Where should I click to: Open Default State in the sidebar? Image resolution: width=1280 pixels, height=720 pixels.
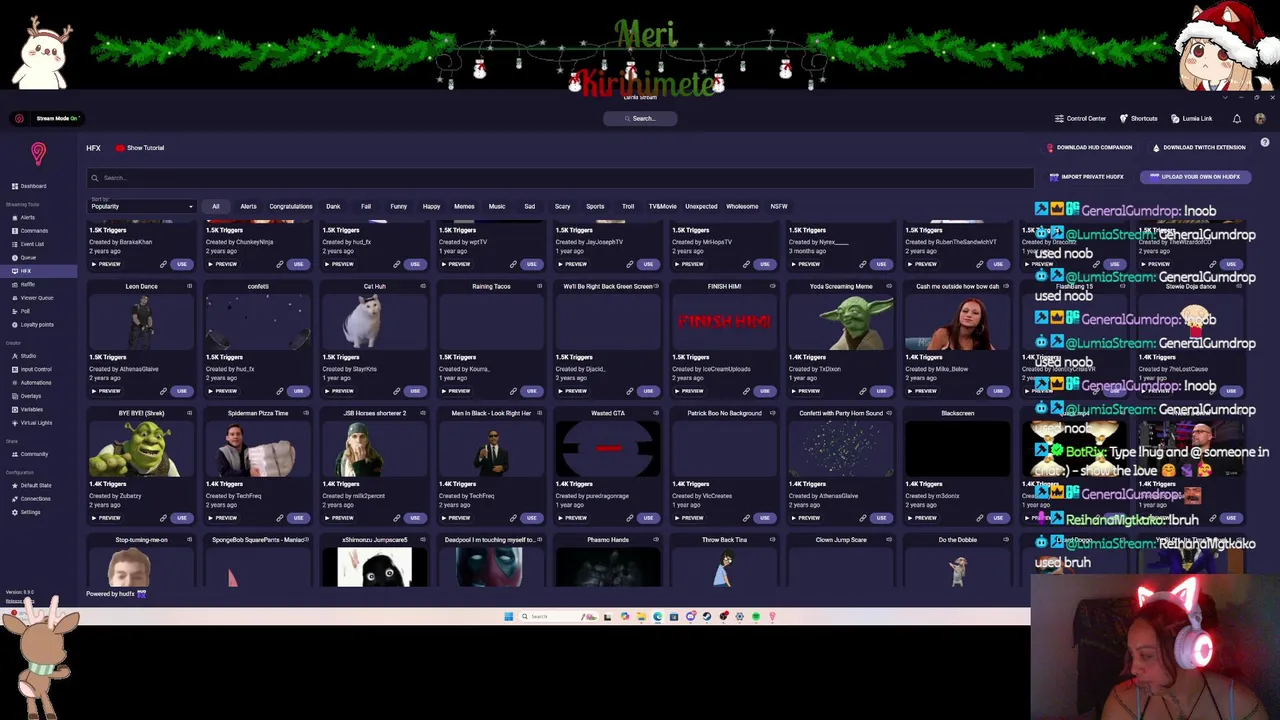click(x=39, y=485)
